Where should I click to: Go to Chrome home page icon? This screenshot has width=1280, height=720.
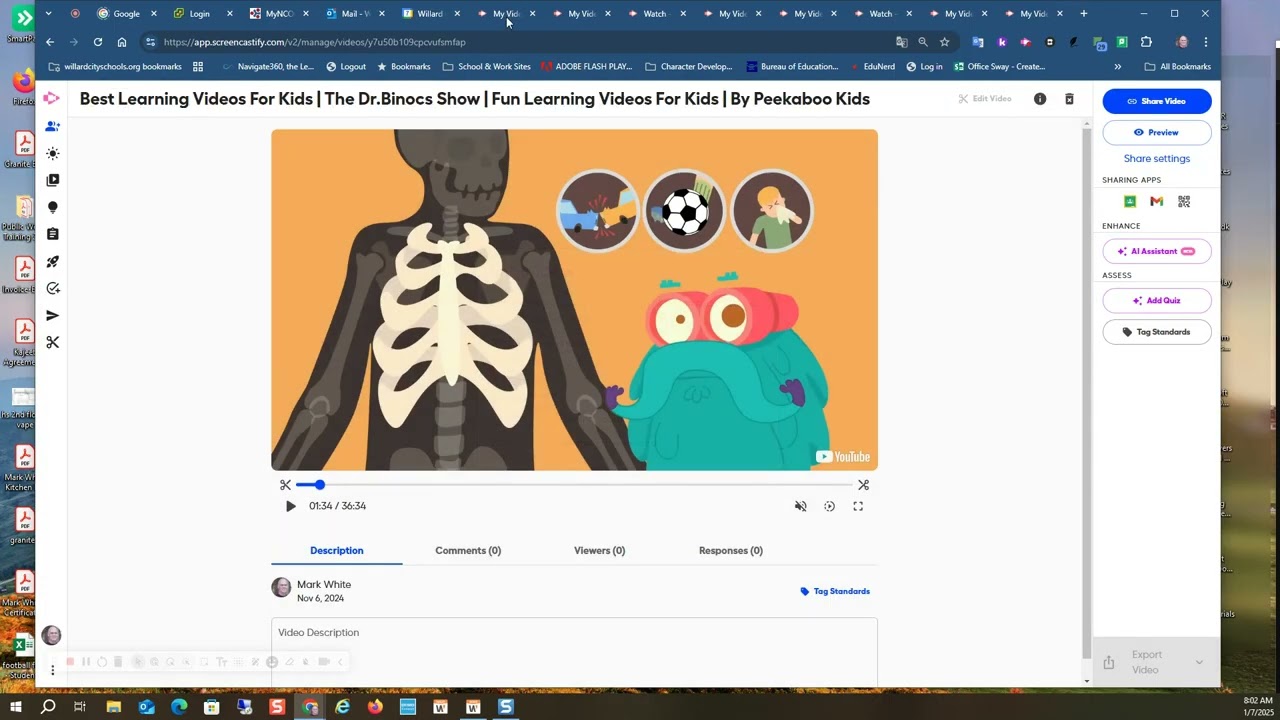point(122,42)
